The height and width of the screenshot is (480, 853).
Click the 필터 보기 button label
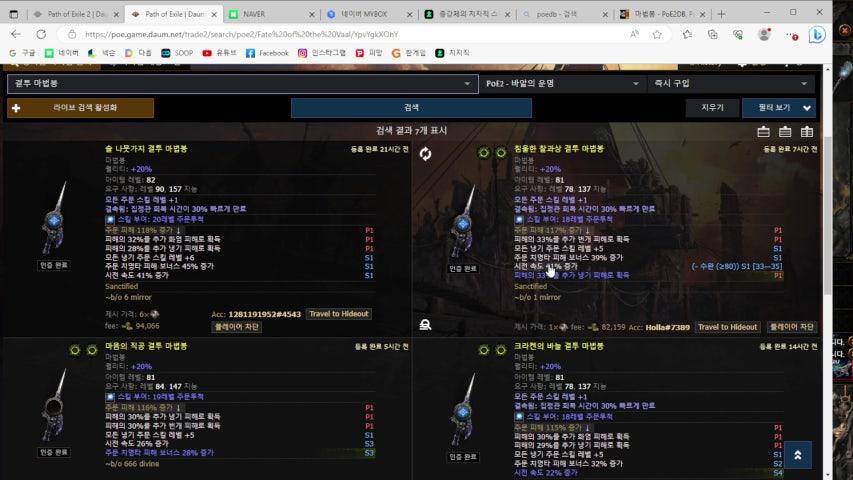point(774,108)
